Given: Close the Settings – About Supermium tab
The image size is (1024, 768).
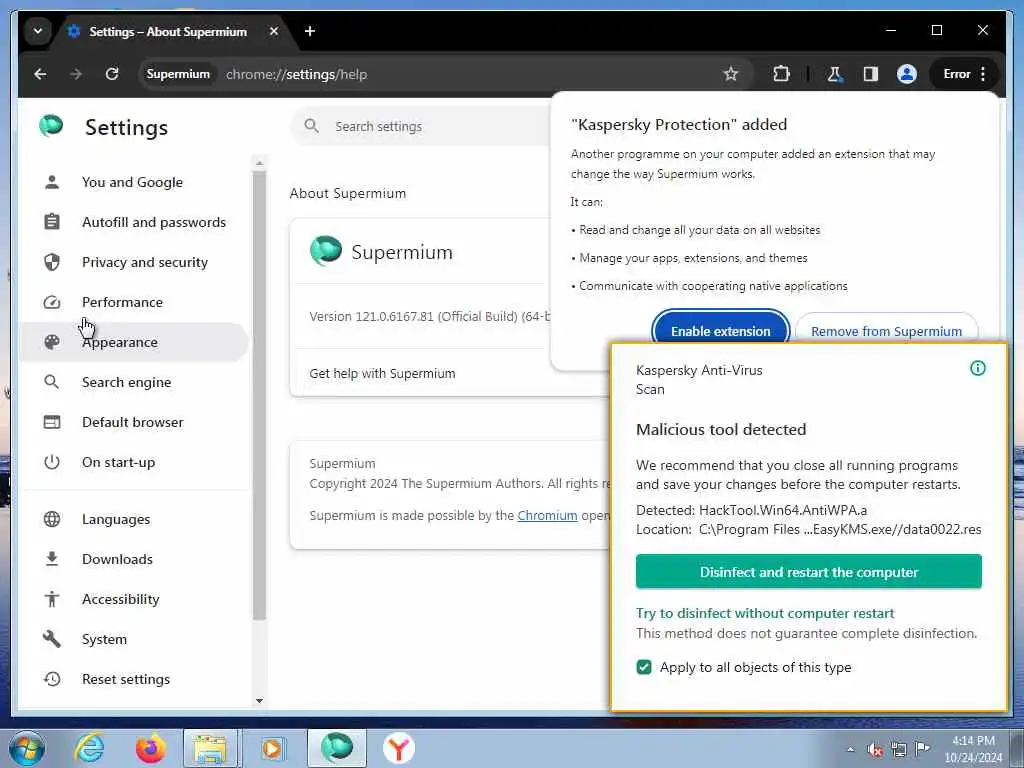Looking at the screenshot, I should tap(274, 31).
